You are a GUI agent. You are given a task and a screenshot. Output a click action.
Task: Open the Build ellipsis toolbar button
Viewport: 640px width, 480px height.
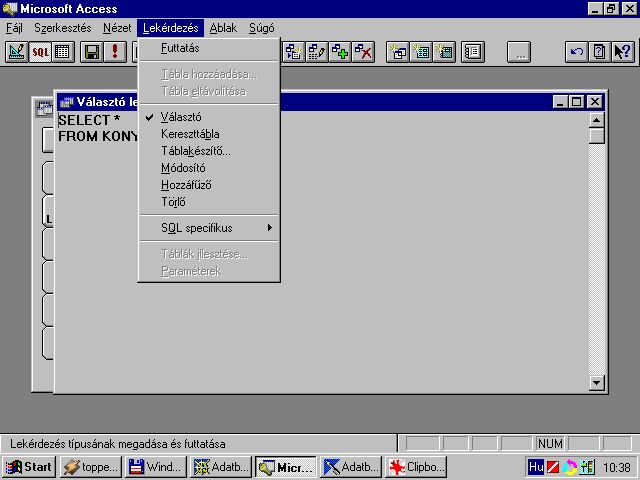coord(519,52)
